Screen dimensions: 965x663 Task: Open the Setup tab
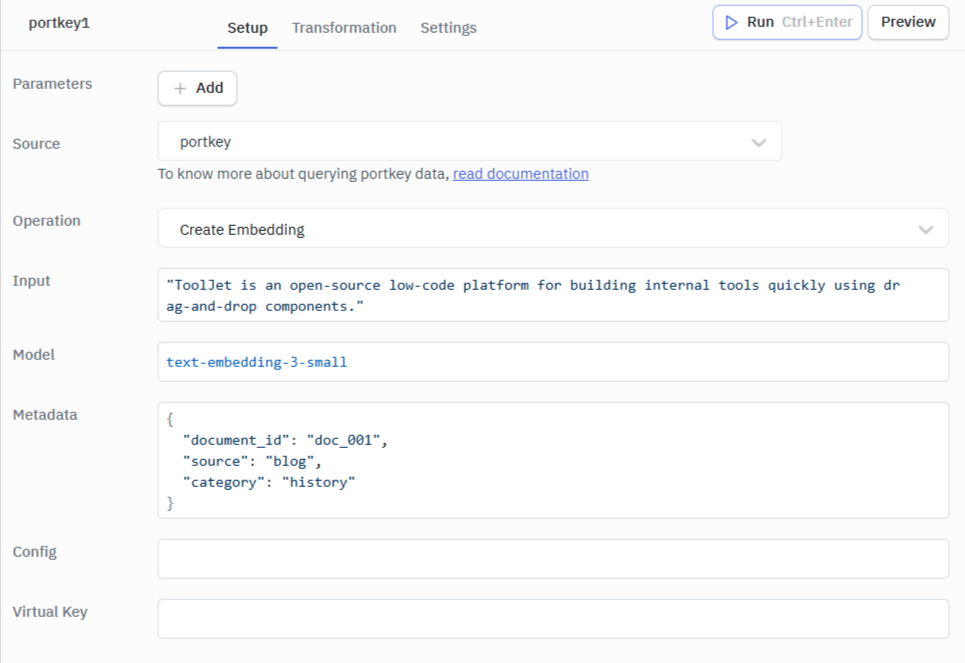point(247,28)
